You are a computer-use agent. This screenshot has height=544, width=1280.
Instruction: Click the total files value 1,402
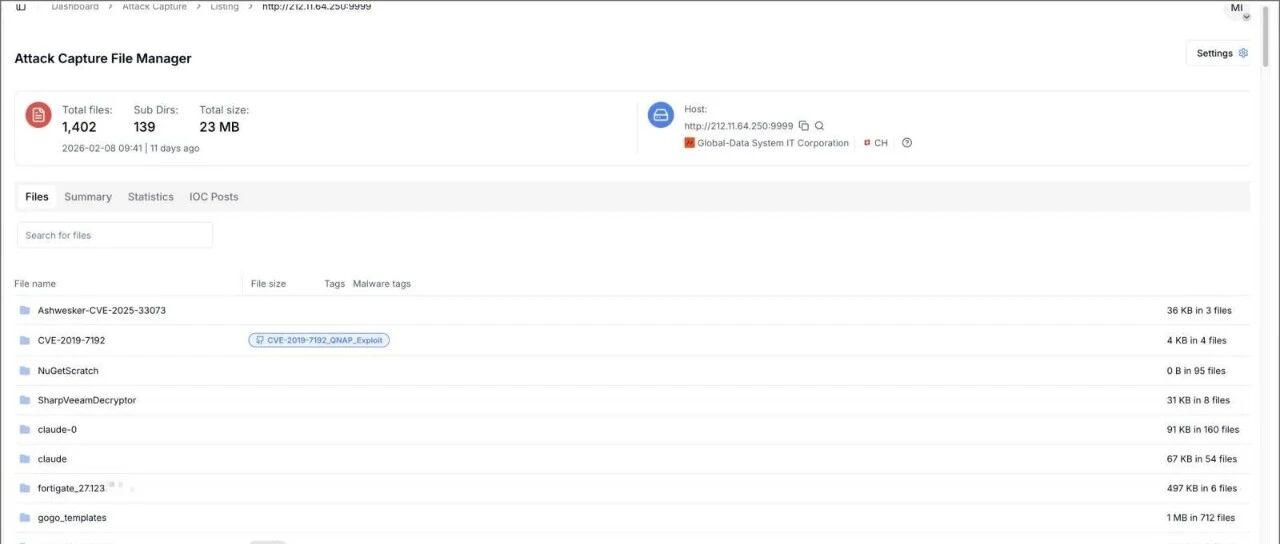point(79,127)
